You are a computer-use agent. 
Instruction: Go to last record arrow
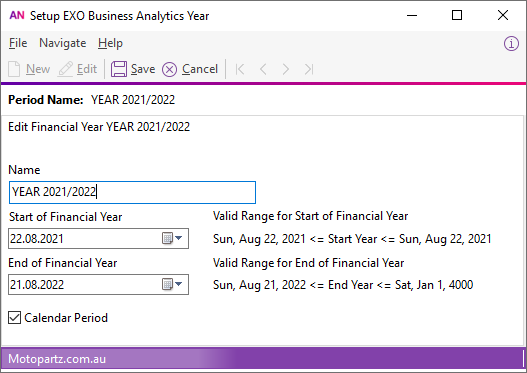pos(309,70)
